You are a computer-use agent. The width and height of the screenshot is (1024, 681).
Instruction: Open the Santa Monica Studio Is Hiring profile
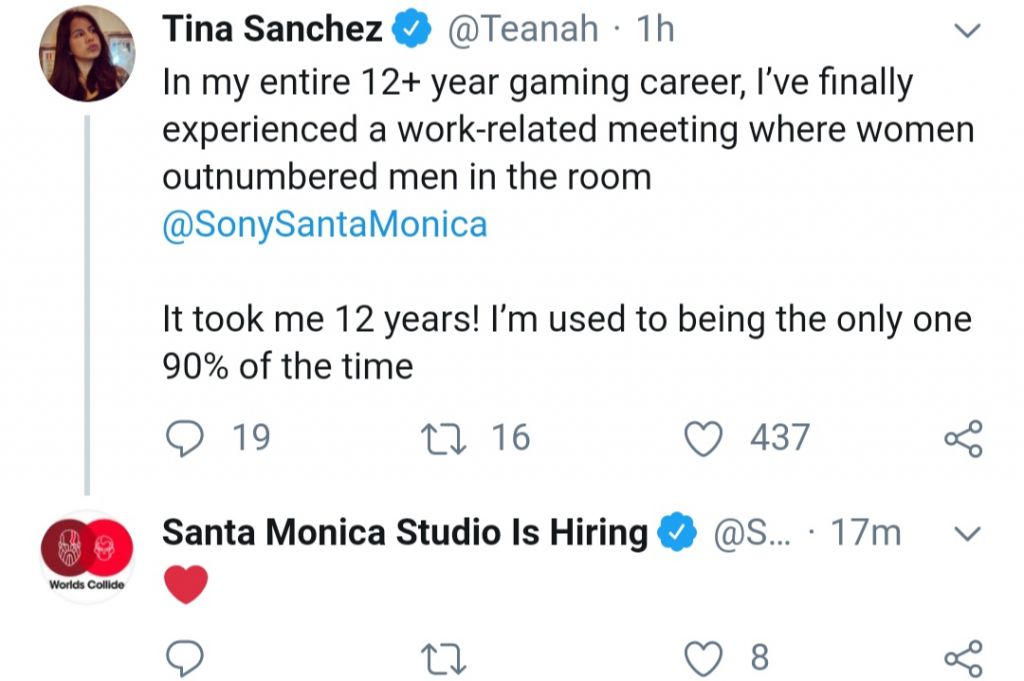404,532
